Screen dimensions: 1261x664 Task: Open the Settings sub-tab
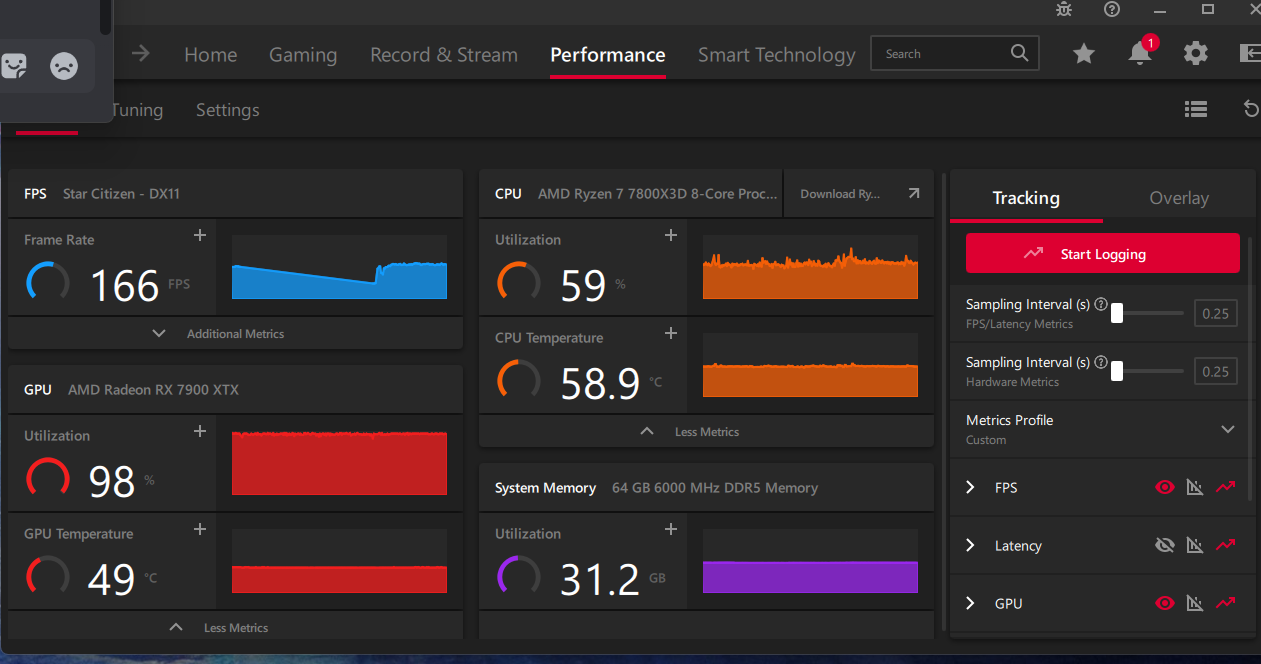tap(228, 110)
